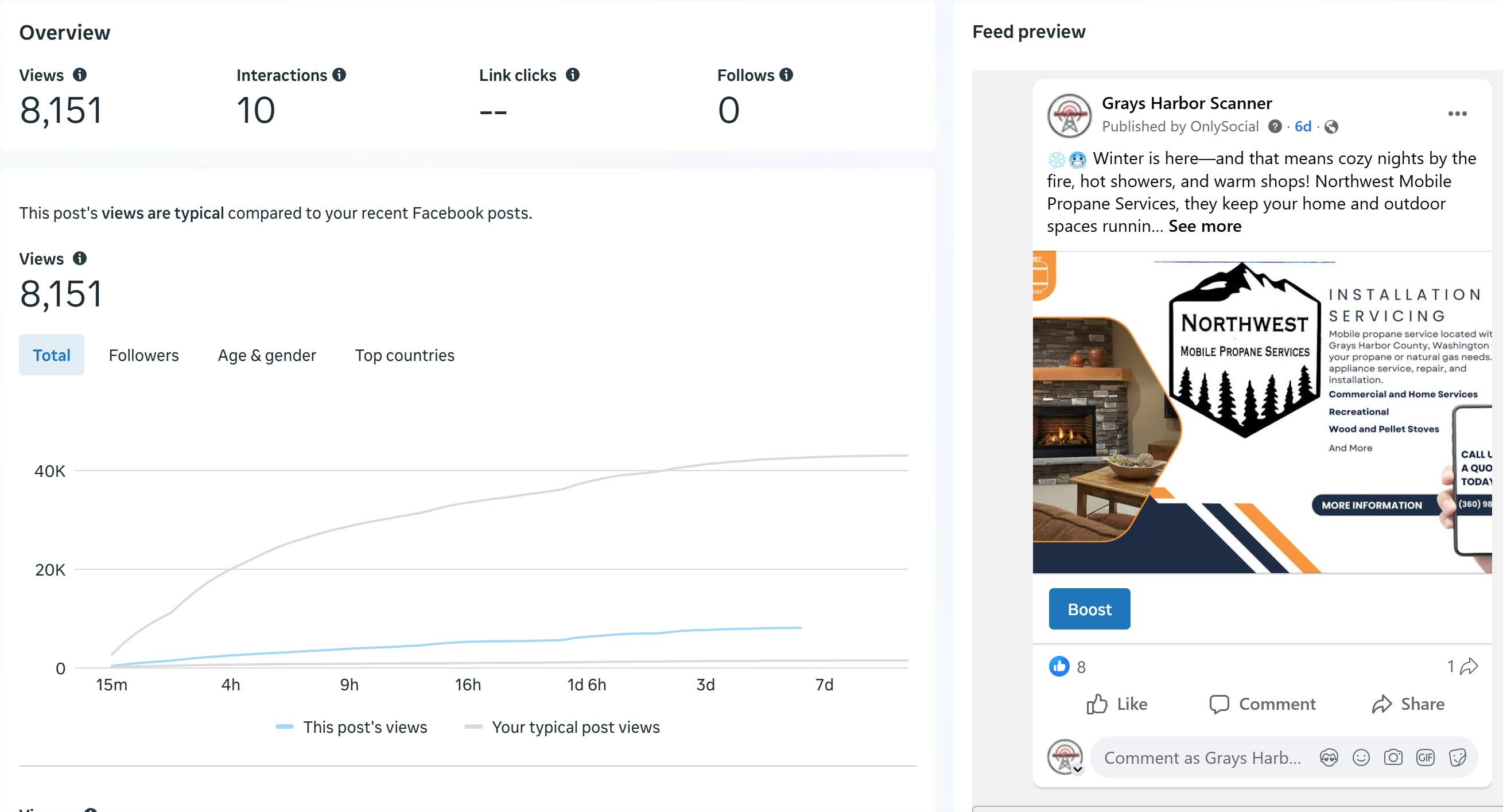Click the Northwest Mobile Propane ad image
1503x812 pixels.
point(1261,412)
